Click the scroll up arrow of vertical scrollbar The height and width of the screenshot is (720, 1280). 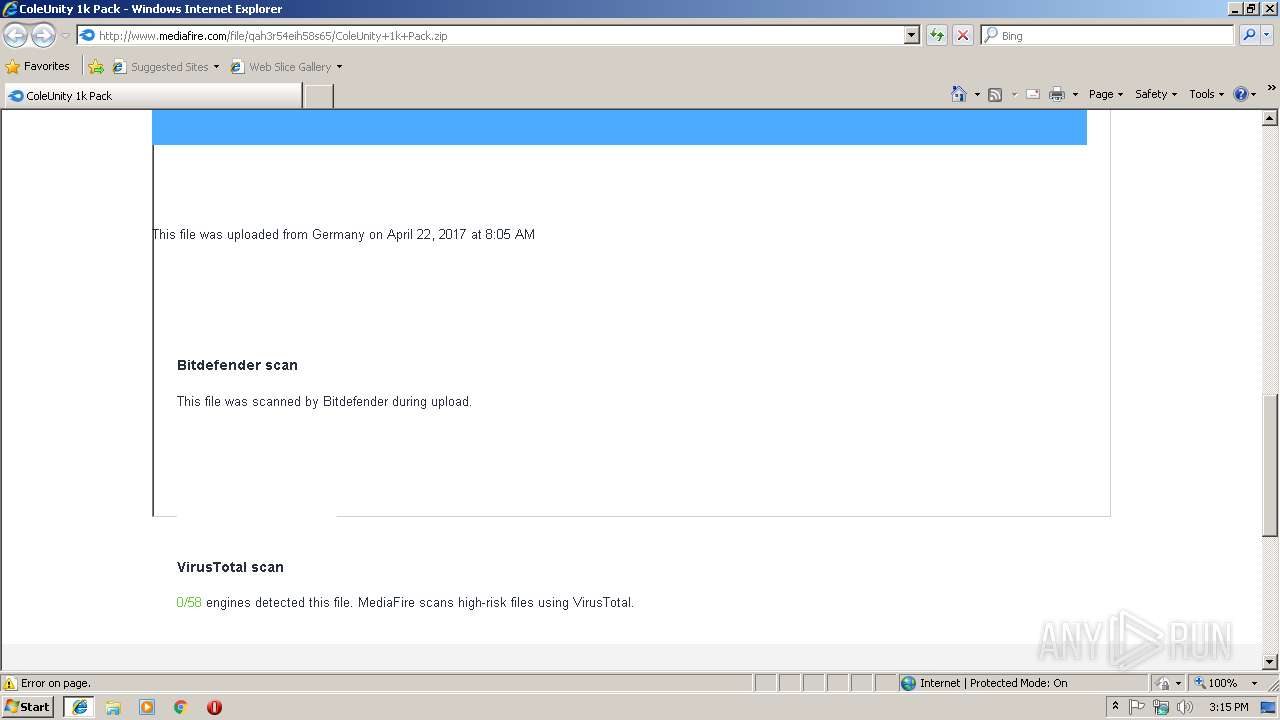(x=1270, y=118)
